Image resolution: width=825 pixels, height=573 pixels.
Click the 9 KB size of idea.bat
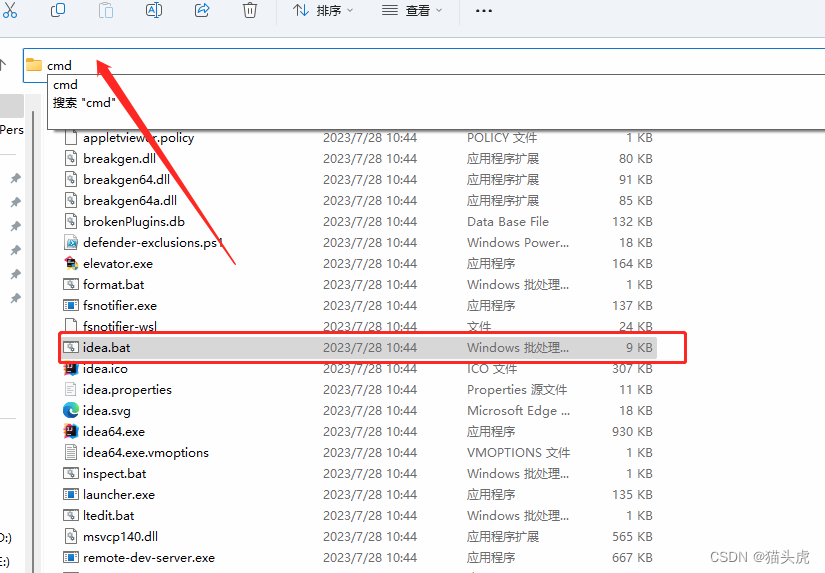tap(639, 348)
